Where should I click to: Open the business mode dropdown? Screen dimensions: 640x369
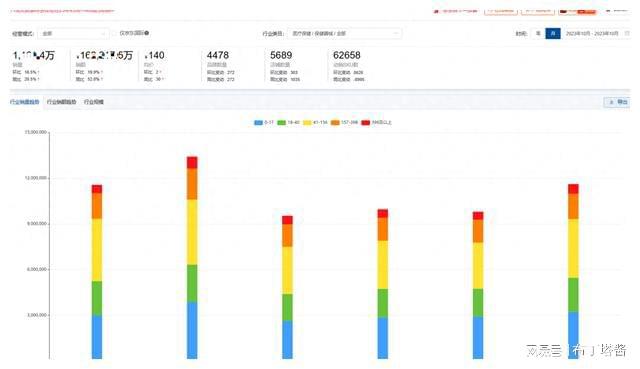click(x=73, y=33)
